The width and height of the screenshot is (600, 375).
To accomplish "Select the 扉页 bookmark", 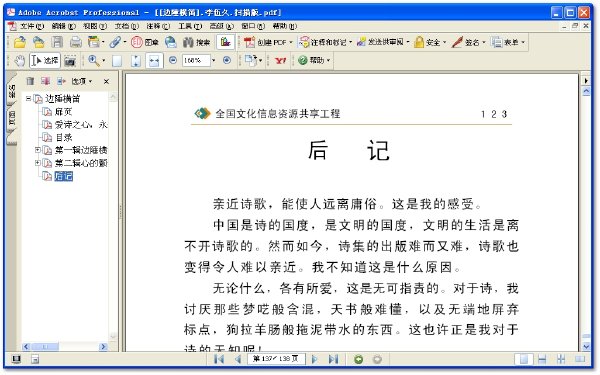I will 64,111.
